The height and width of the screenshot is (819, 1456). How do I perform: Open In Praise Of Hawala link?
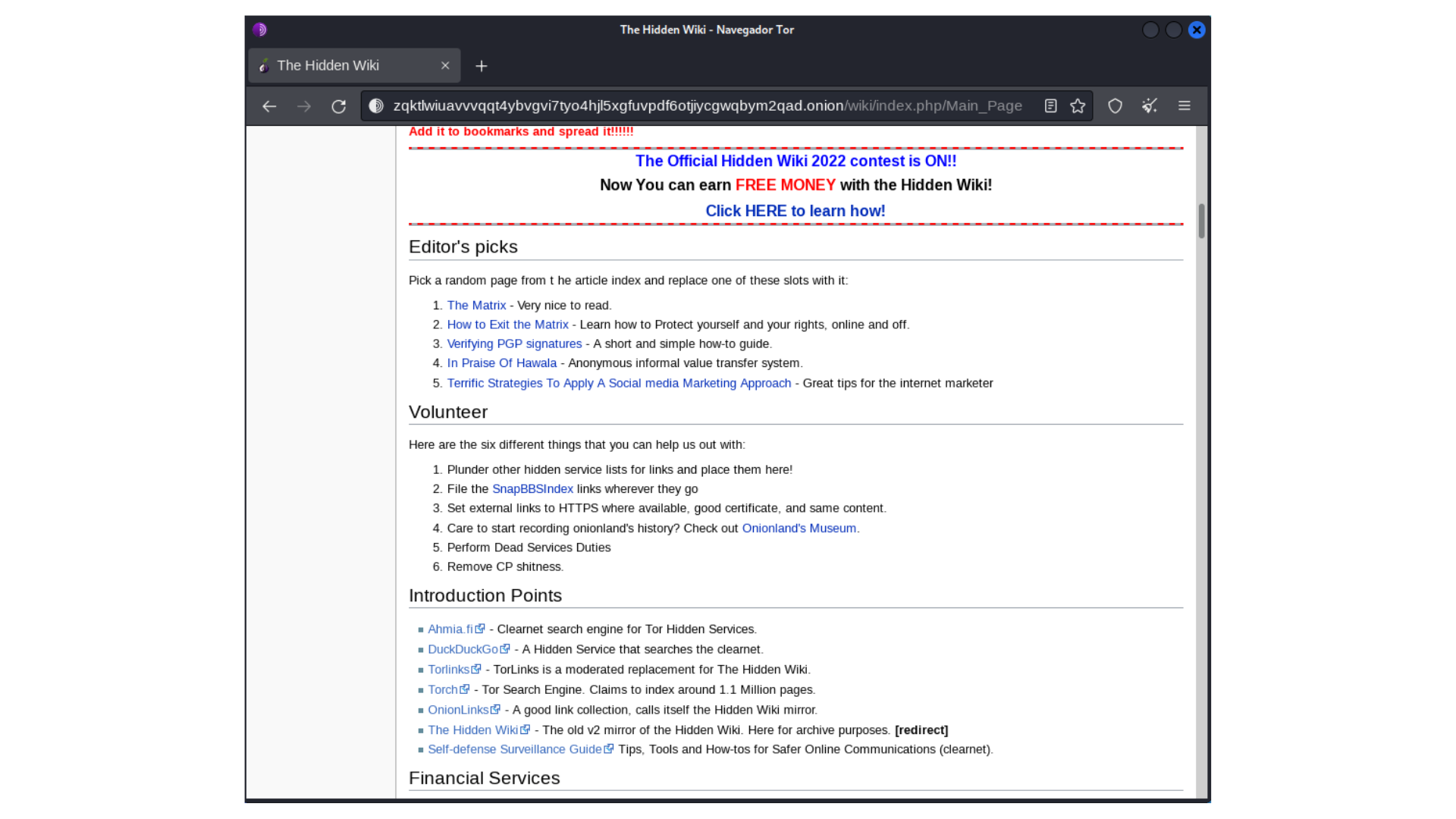click(501, 363)
